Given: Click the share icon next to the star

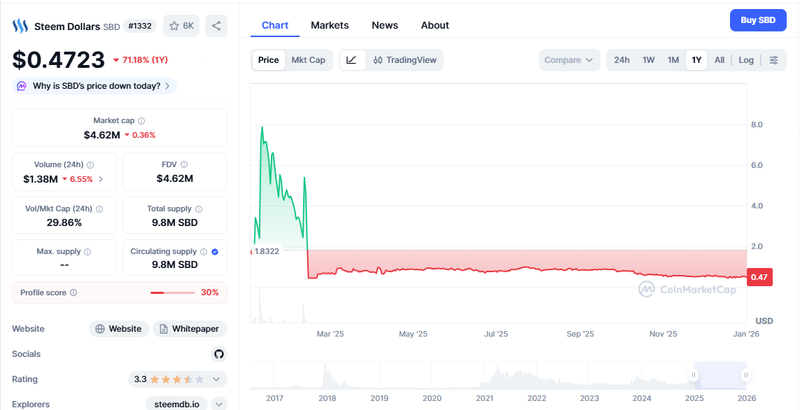Looking at the screenshot, I should click(x=216, y=26).
